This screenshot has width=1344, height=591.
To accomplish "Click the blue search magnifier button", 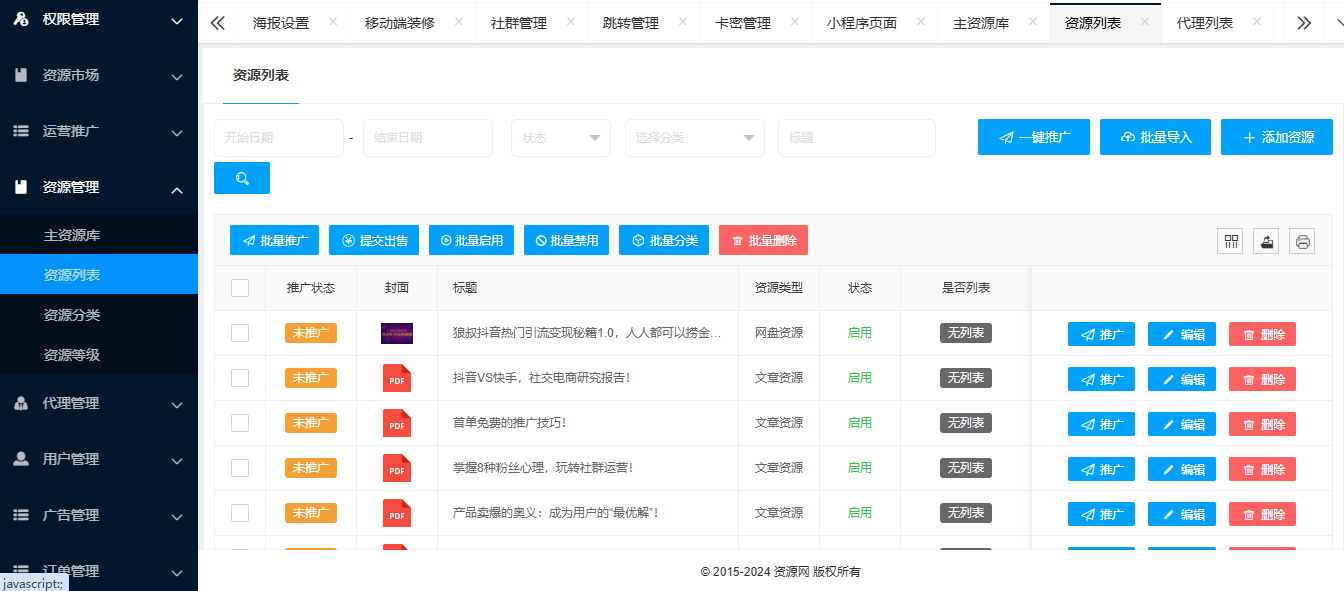I will (x=242, y=178).
